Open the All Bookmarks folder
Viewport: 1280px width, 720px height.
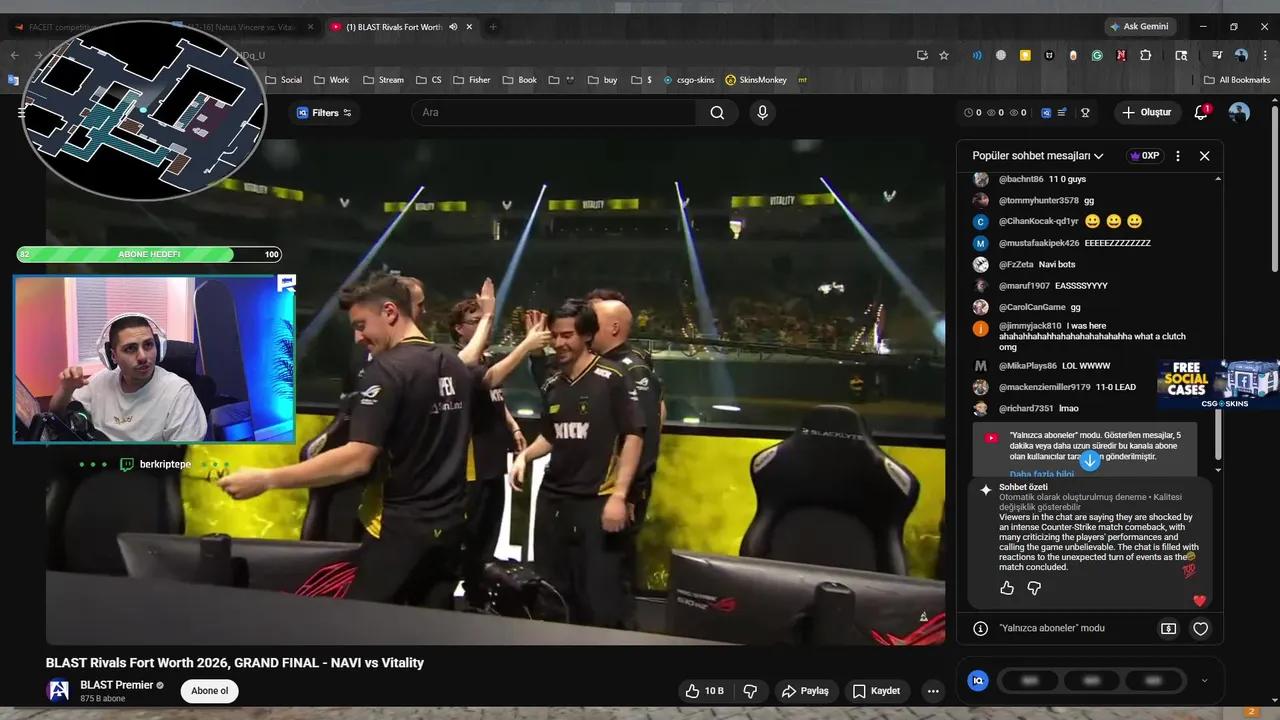pos(1237,80)
